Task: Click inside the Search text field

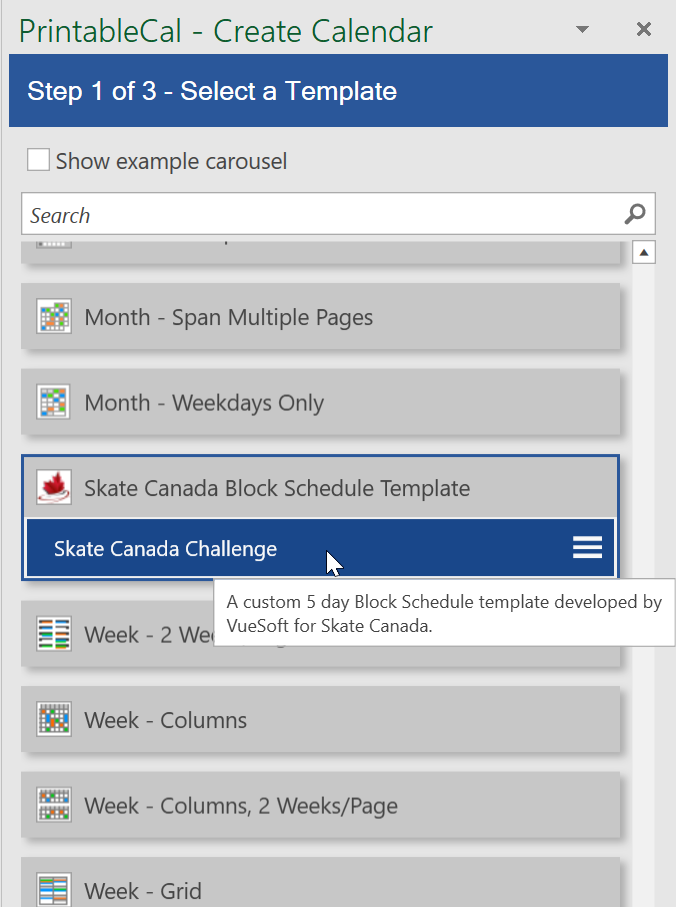Action: [320, 215]
